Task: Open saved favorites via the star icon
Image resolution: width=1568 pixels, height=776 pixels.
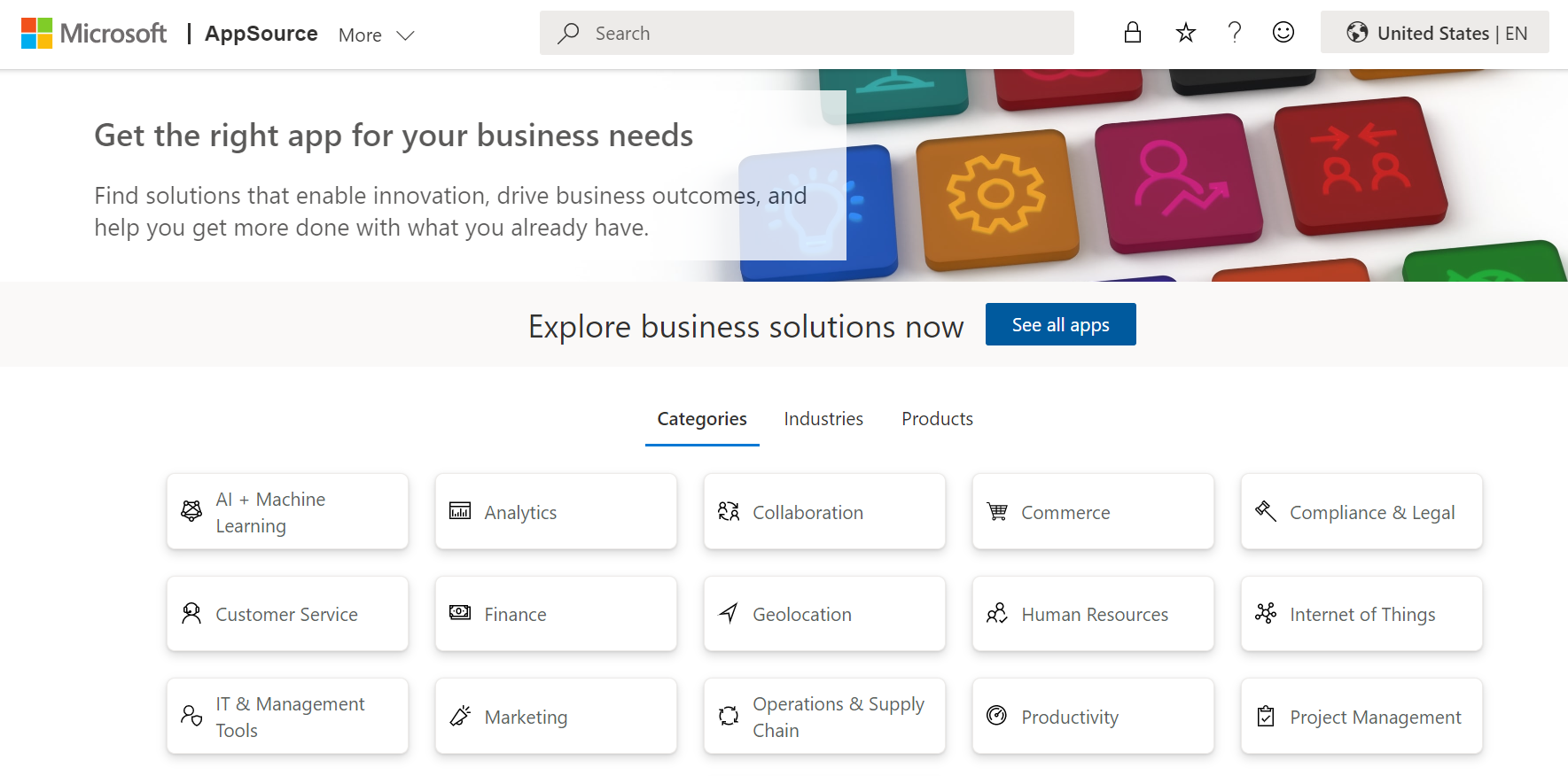Action: (1185, 32)
